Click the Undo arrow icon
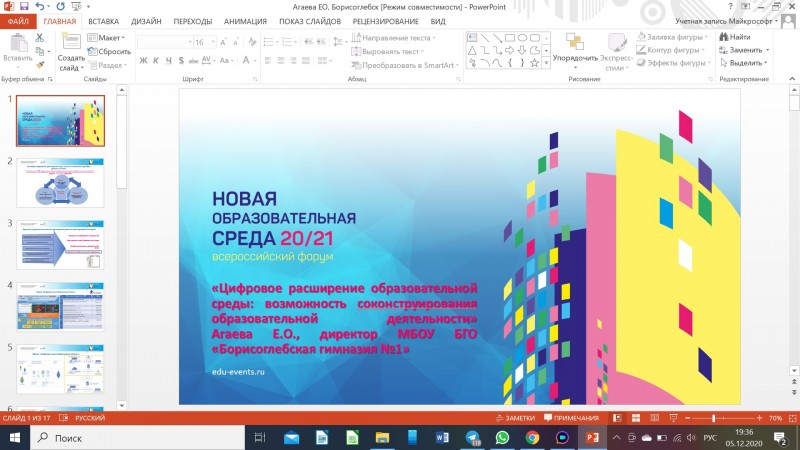 (41, 6)
